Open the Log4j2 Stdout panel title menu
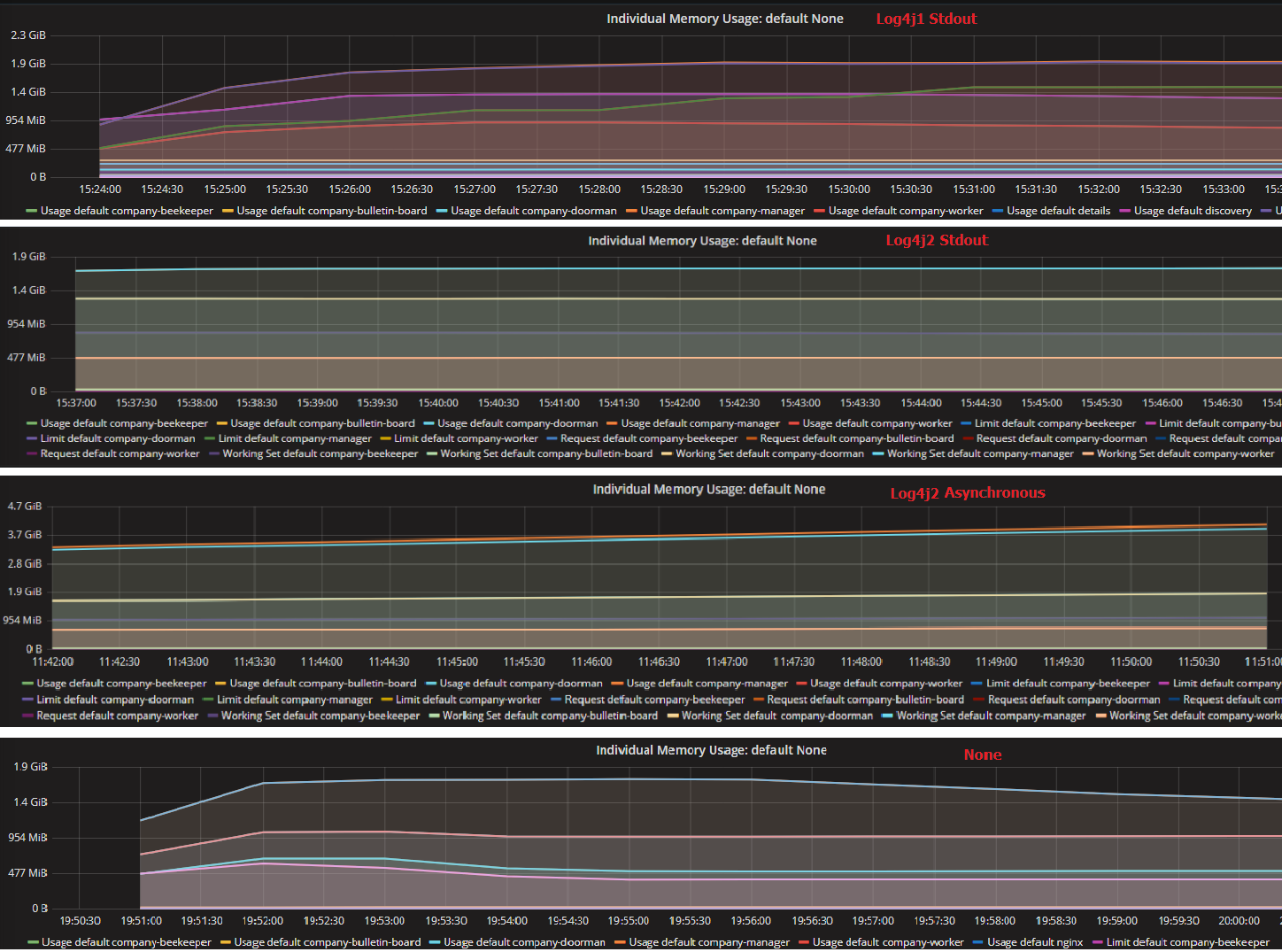Image resolution: width=1282 pixels, height=952 pixels. tap(702, 241)
